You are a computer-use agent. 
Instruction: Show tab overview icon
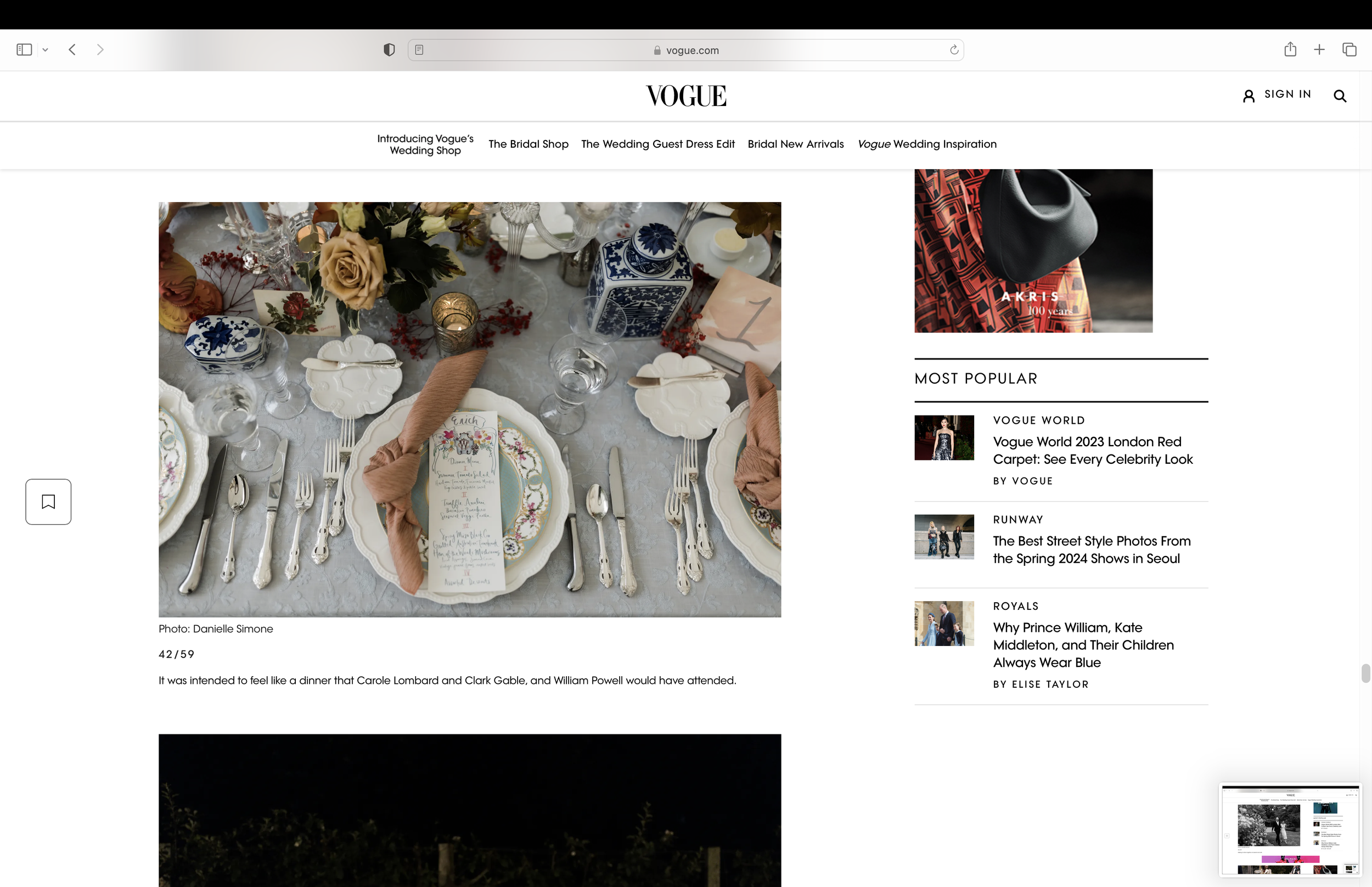(x=1349, y=49)
